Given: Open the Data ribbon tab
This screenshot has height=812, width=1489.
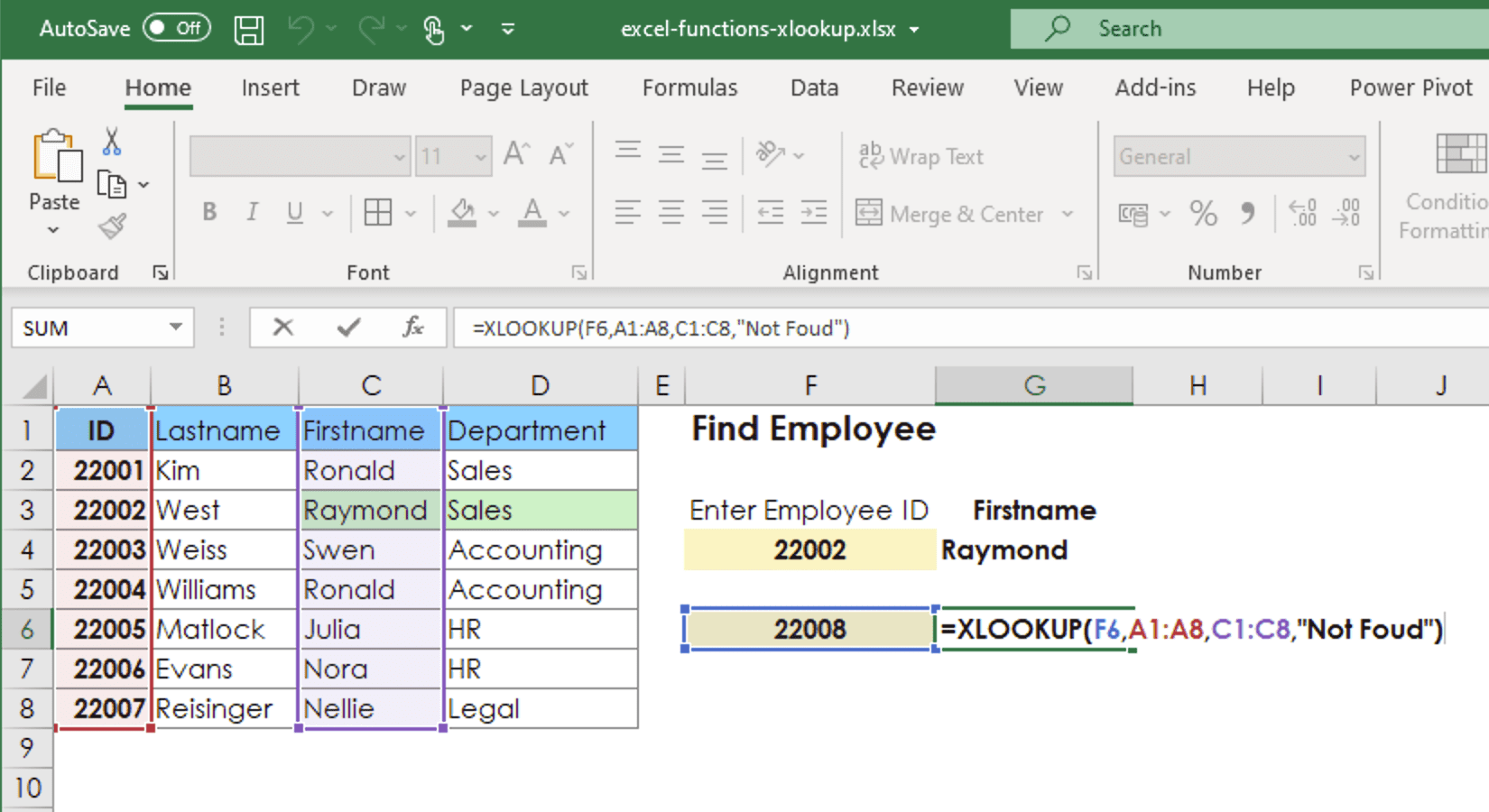Looking at the screenshot, I should (813, 88).
